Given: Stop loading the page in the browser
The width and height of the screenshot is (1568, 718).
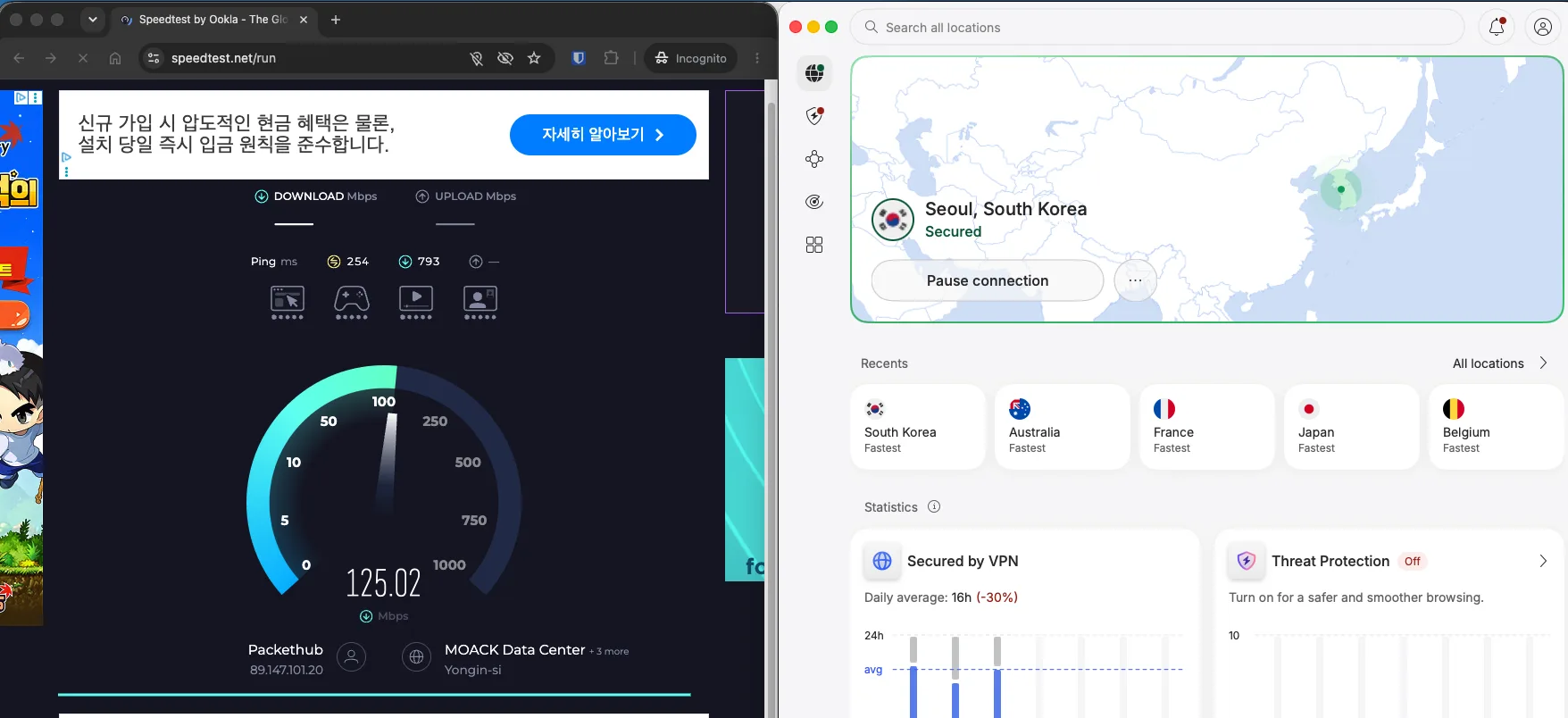Looking at the screenshot, I should [82, 58].
